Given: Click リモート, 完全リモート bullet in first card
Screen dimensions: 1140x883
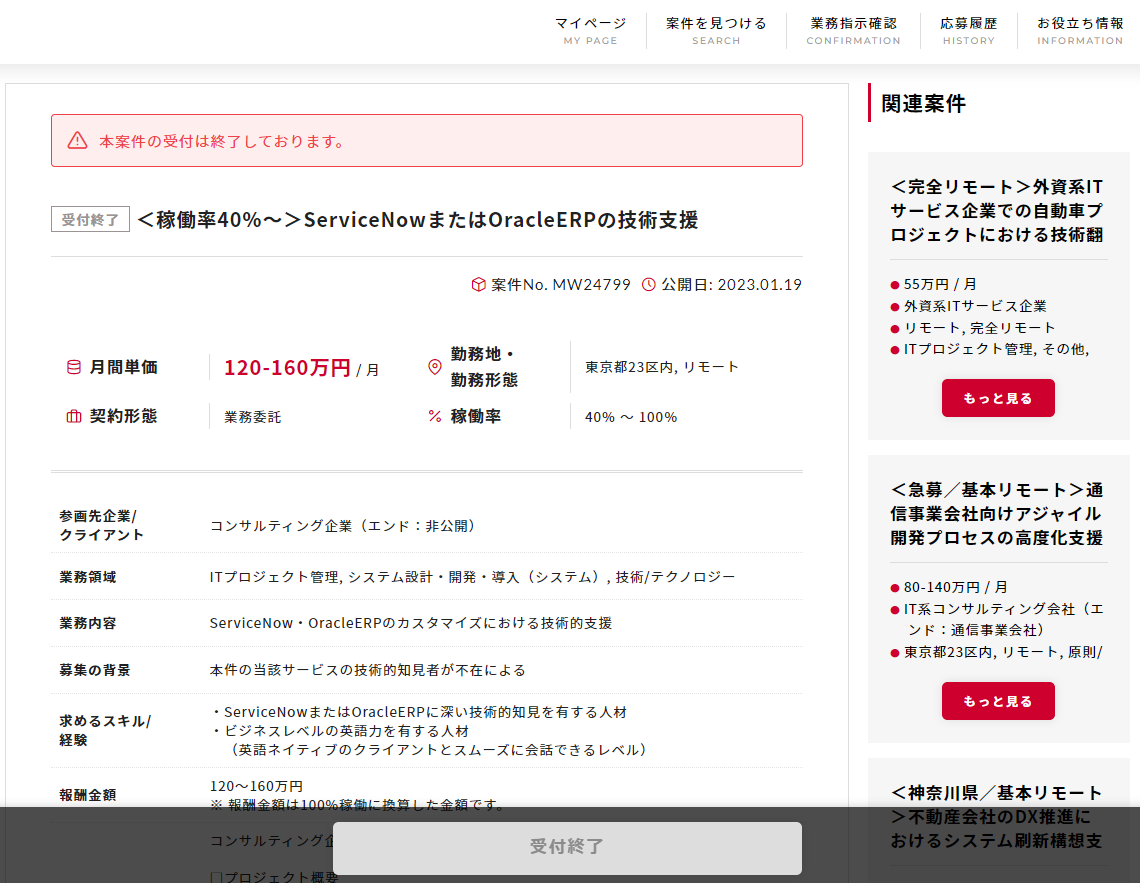Looking at the screenshot, I should coord(979,328).
